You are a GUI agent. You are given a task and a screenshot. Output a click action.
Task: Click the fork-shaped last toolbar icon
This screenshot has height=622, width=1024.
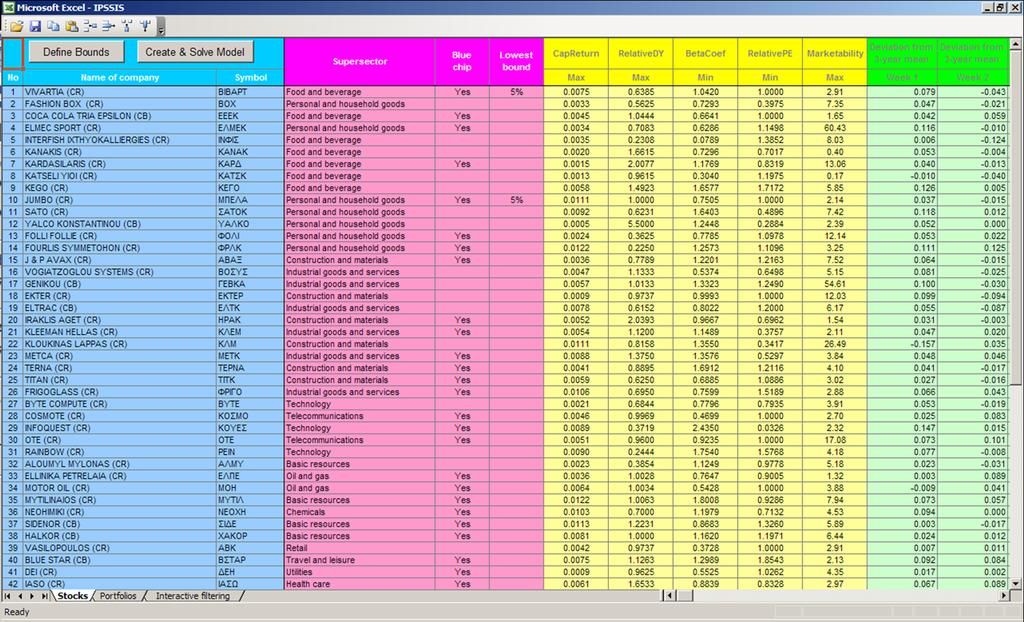(145, 26)
